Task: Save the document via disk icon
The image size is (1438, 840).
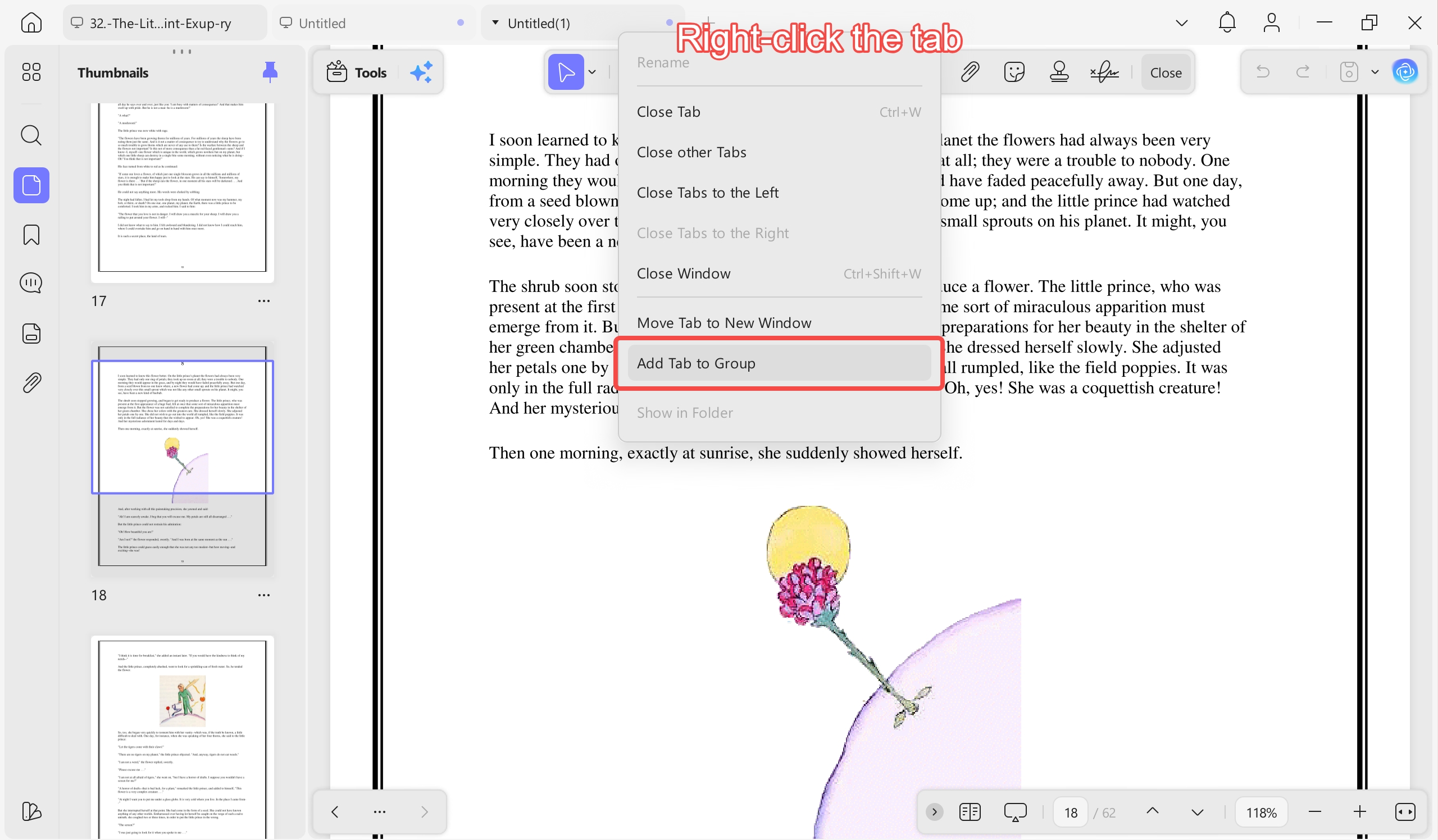Action: [1349, 72]
